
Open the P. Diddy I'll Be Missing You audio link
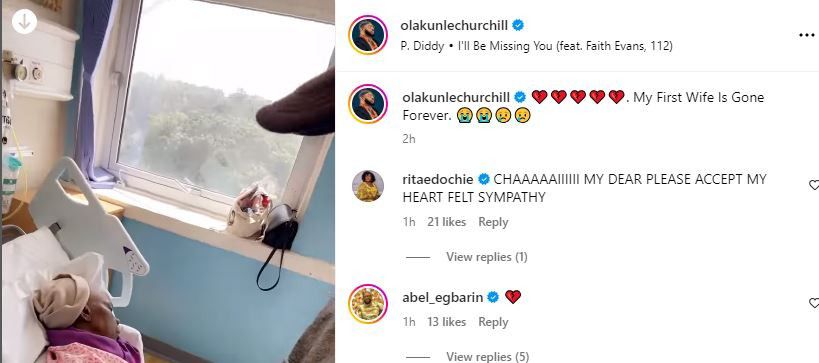coord(536,46)
